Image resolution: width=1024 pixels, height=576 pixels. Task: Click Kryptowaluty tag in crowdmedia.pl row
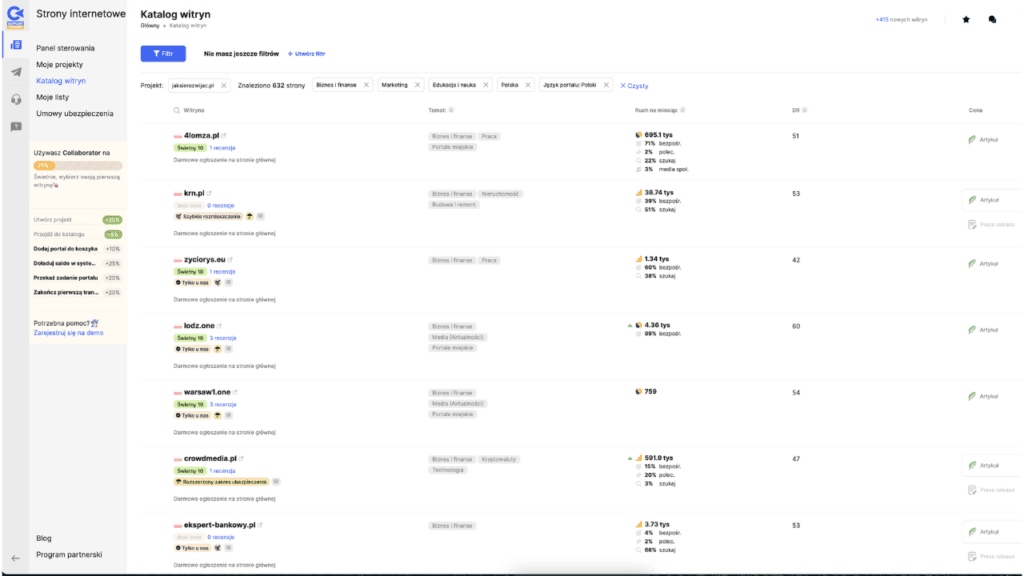pos(499,460)
